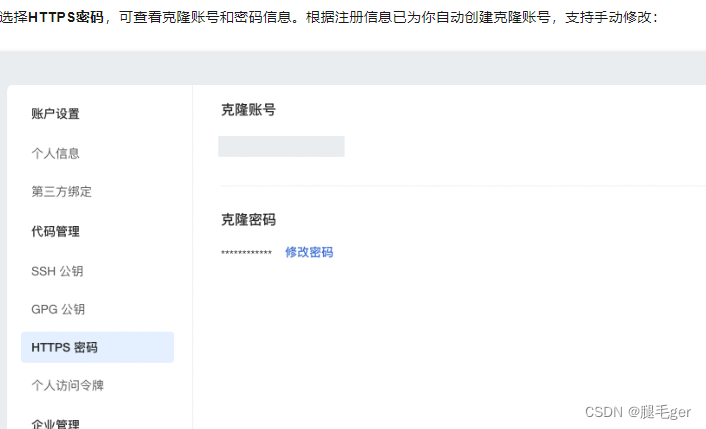Click the 代码管理 section header
Screen dimensions: 706x429
tap(55, 231)
